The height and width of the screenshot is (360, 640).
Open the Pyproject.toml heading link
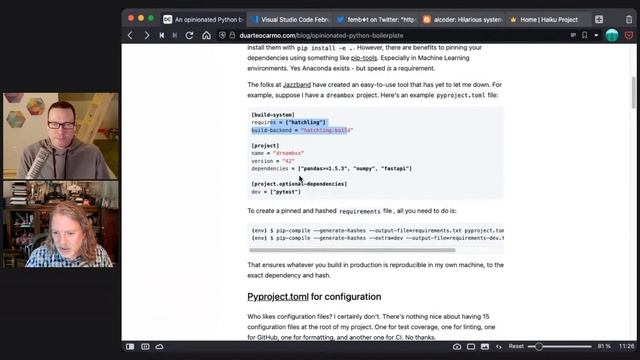[x=278, y=297]
